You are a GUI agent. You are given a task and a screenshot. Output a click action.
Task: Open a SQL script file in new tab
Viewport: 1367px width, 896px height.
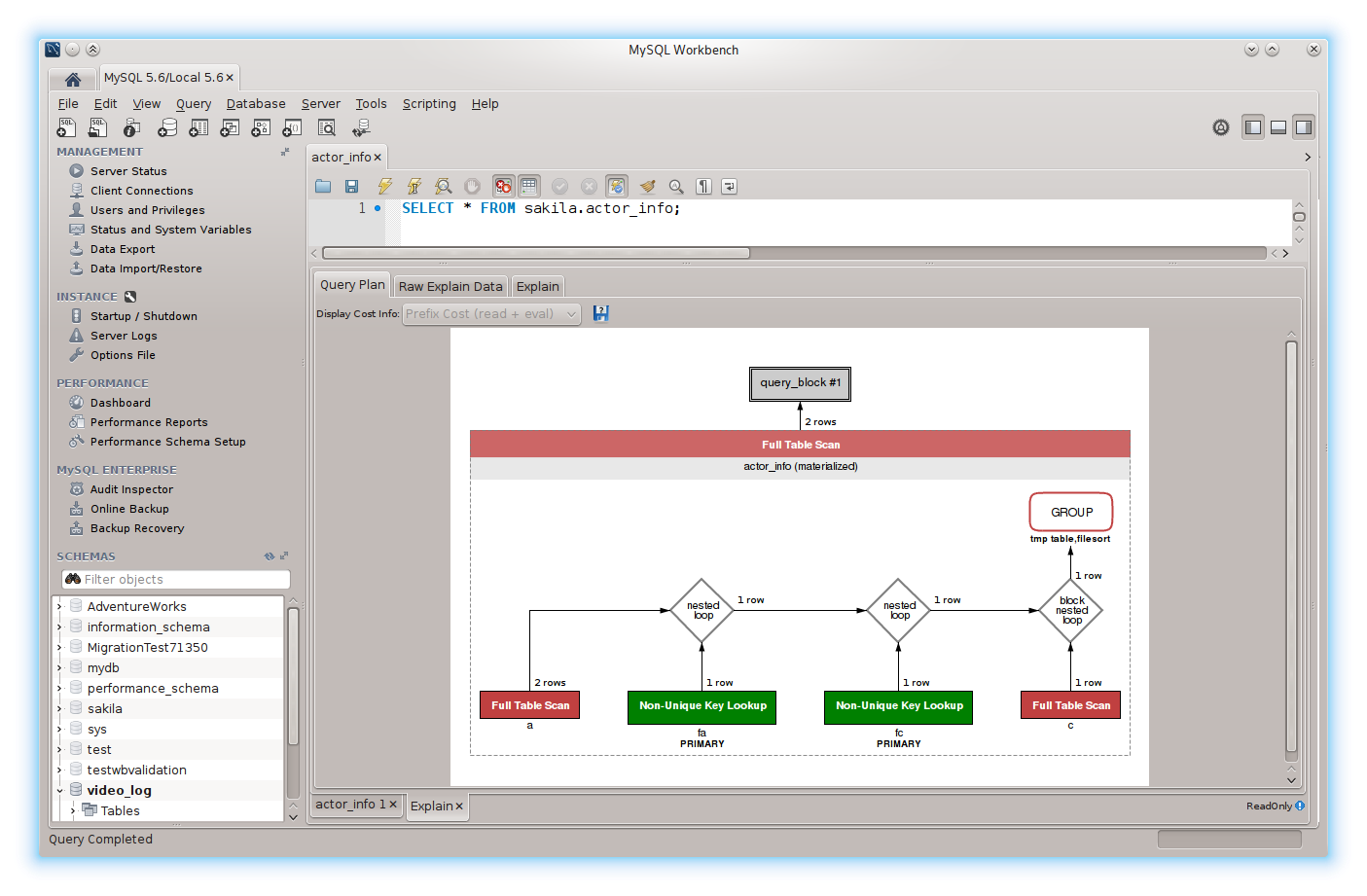pos(97,127)
